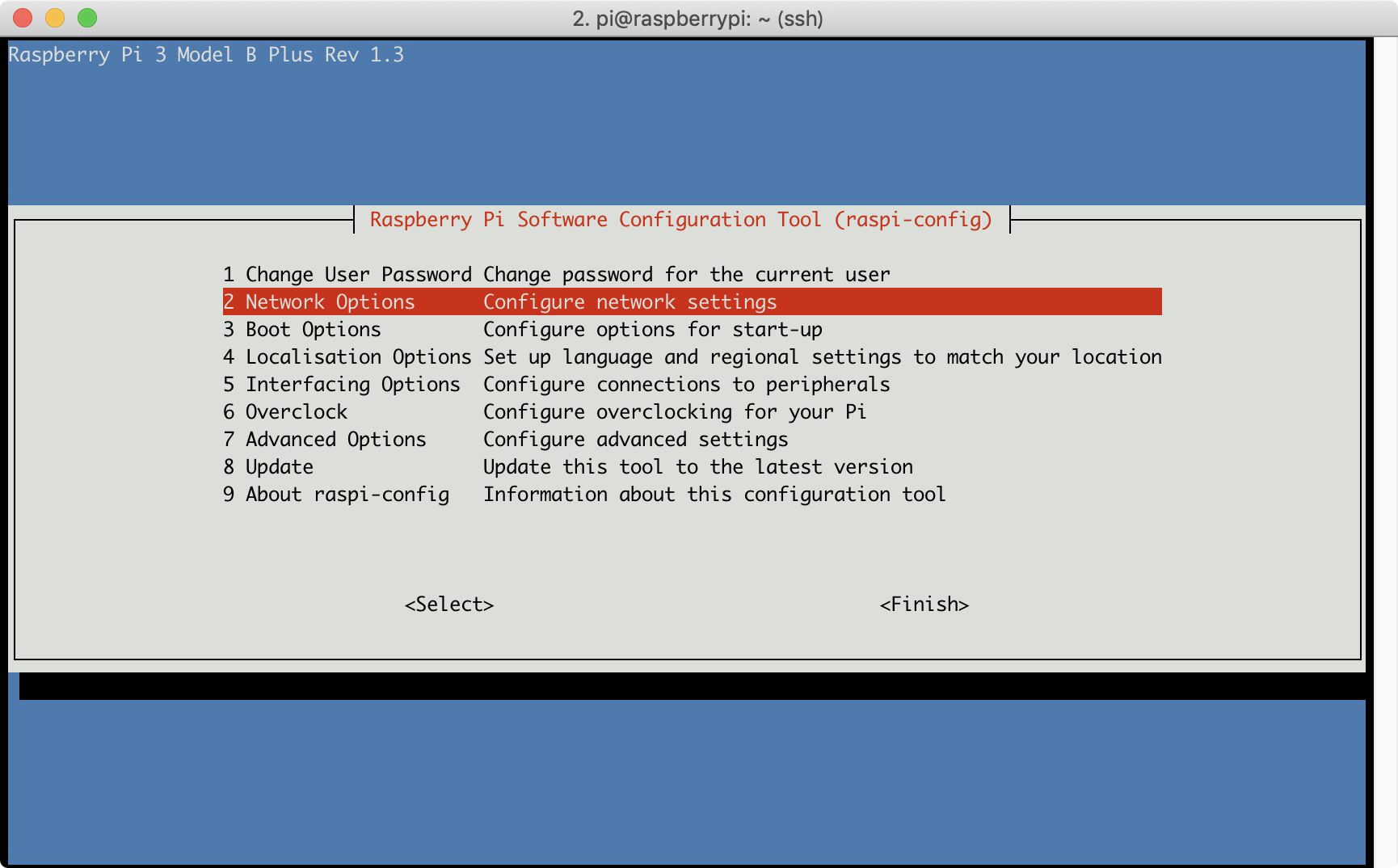The image size is (1398, 868).
Task: Choose Localisation Options from the menu
Action: 693,357
